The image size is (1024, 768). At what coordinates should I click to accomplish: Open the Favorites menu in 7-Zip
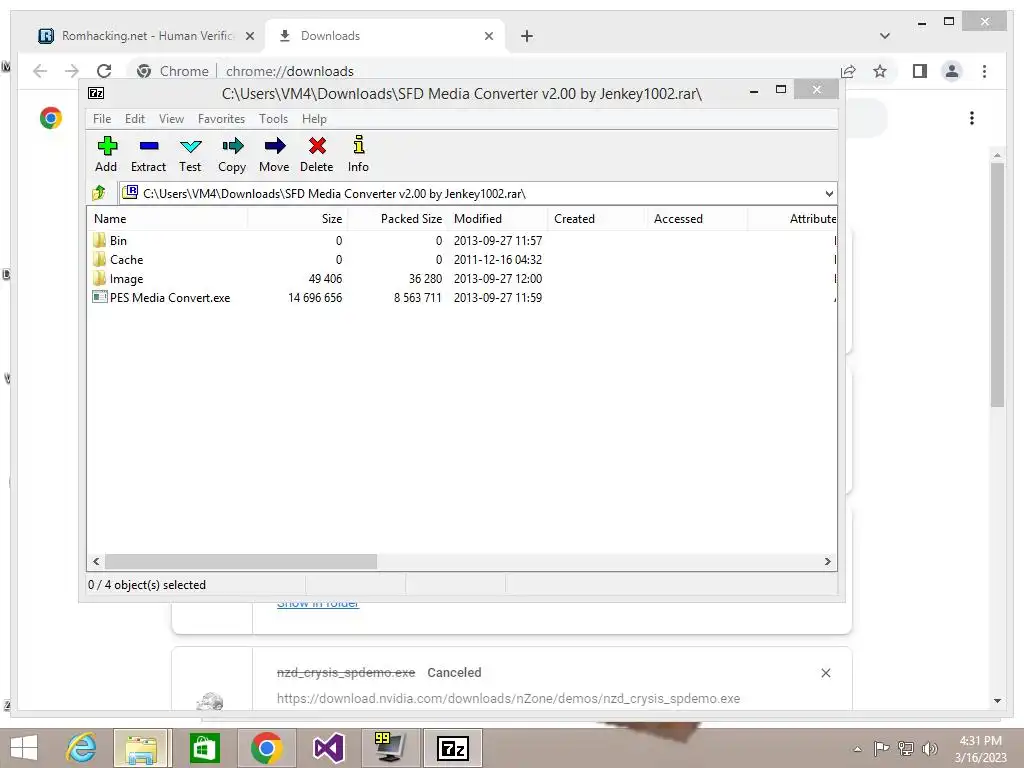pos(221,119)
